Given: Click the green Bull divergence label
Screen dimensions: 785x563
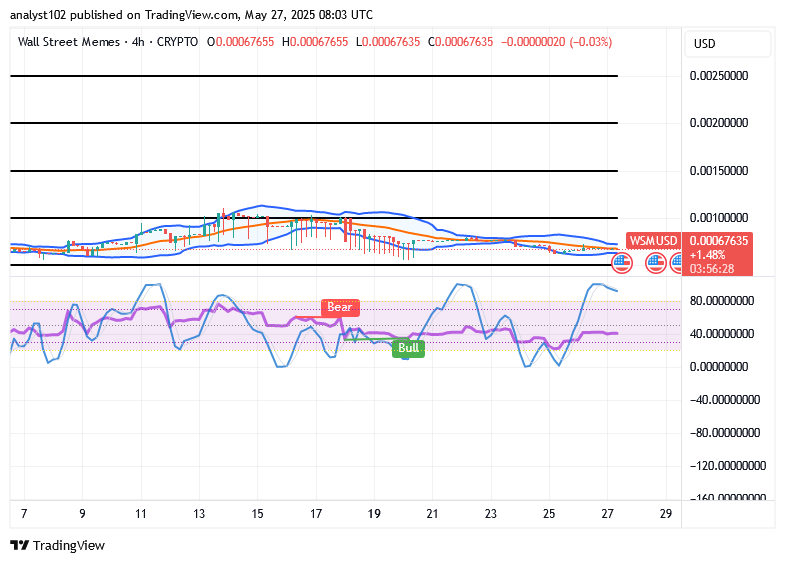Looking at the screenshot, I should pyautogui.click(x=409, y=348).
